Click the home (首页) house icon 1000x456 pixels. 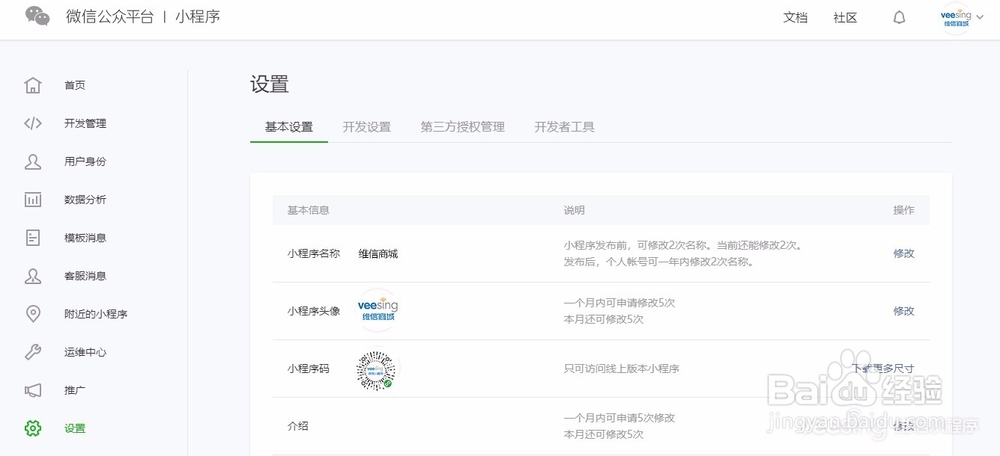33,85
